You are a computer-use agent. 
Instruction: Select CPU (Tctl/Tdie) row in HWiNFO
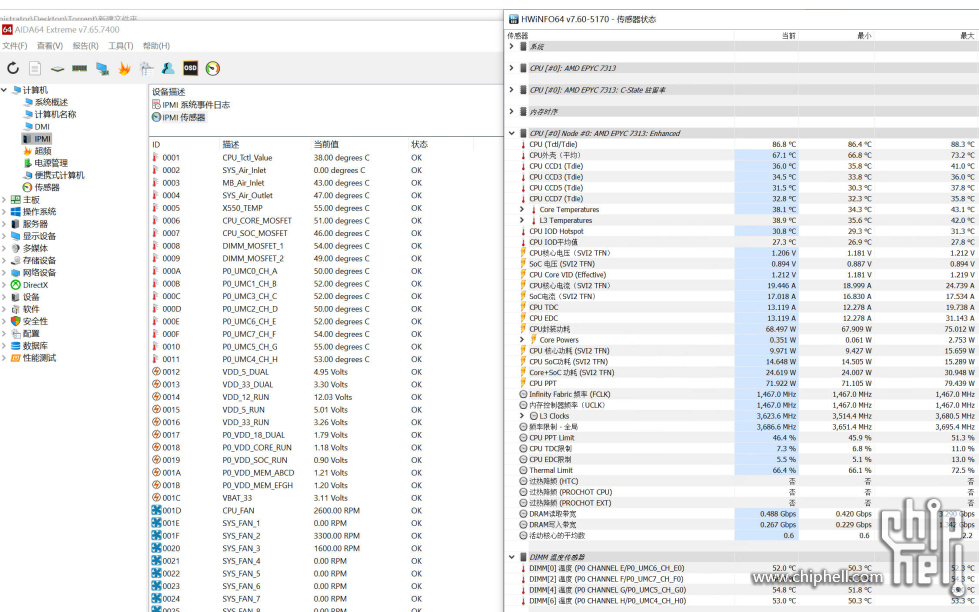743,144
